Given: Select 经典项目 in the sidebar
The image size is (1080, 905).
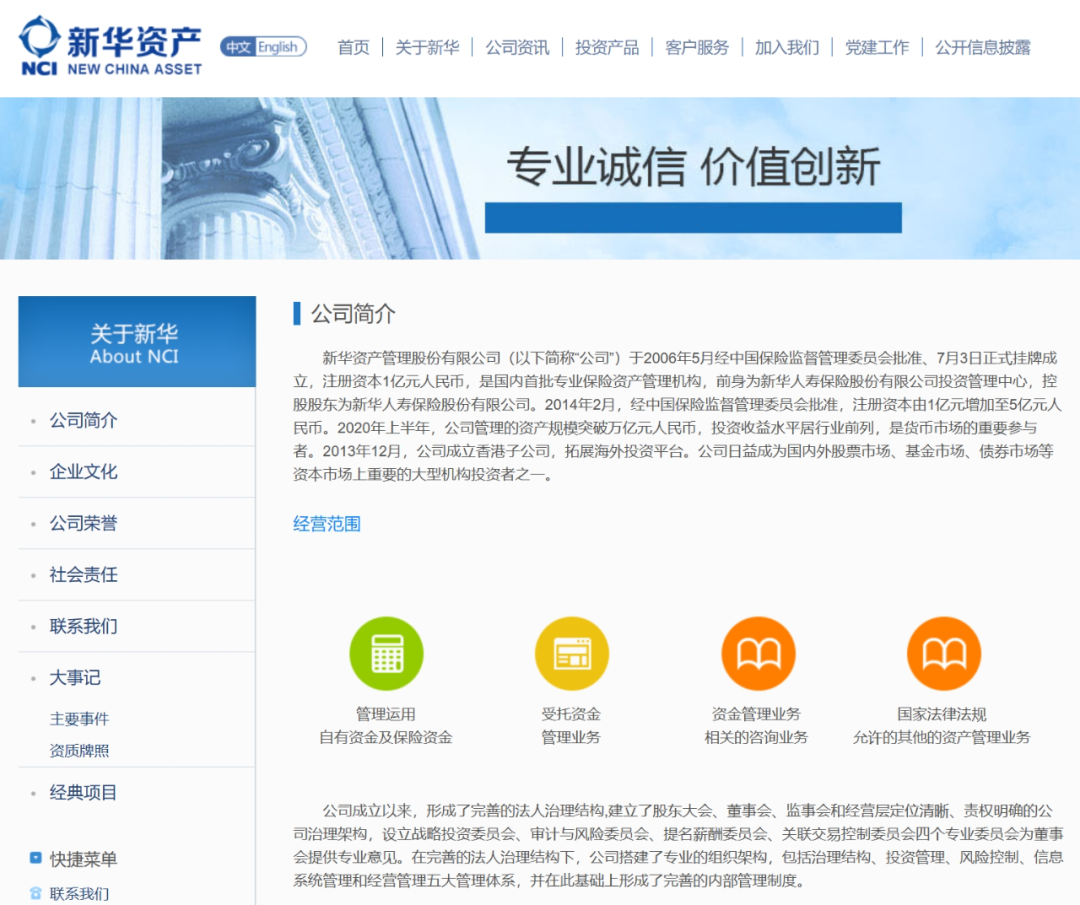Looking at the screenshot, I should pyautogui.click(x=83, y=793).
